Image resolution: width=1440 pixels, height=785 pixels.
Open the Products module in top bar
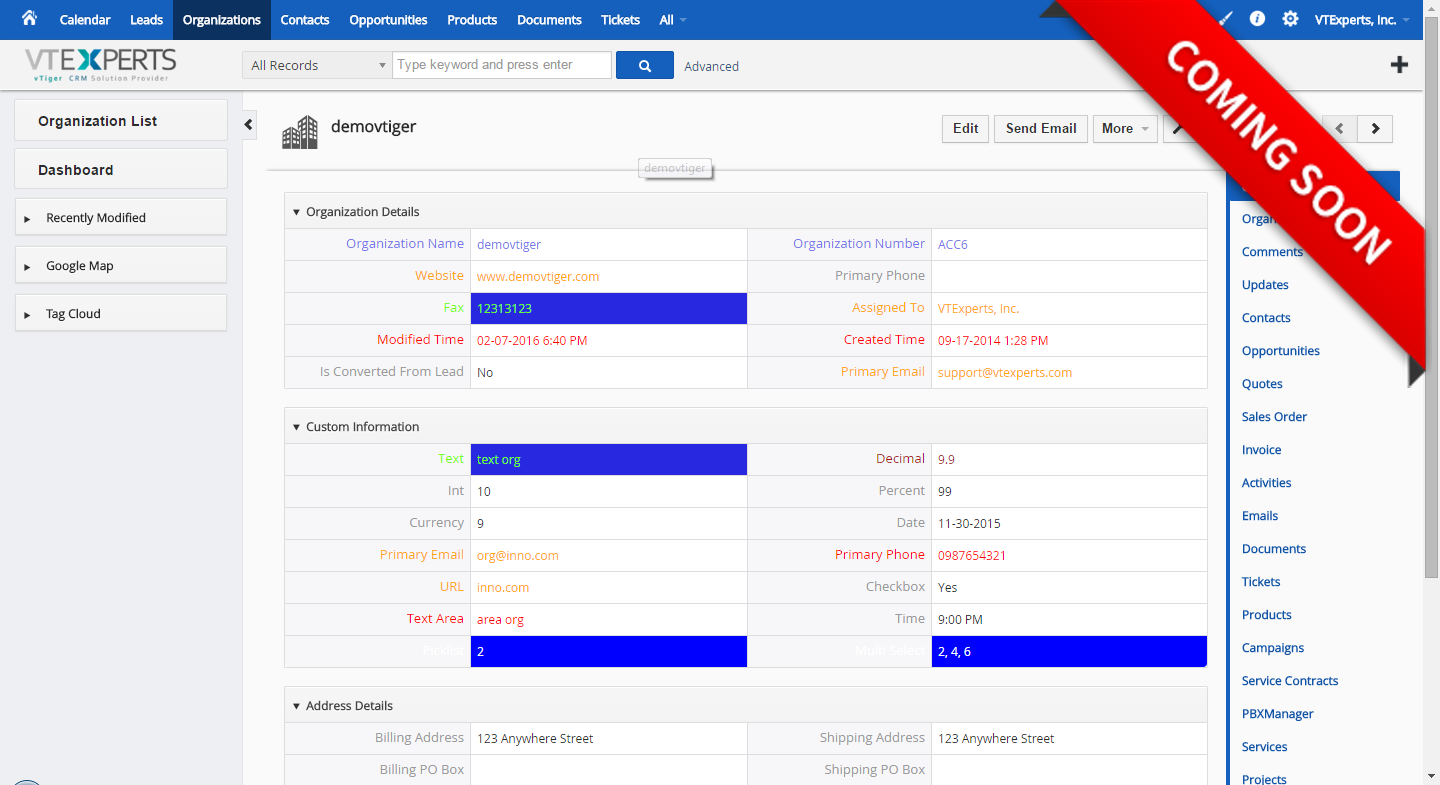pos(472,20)
